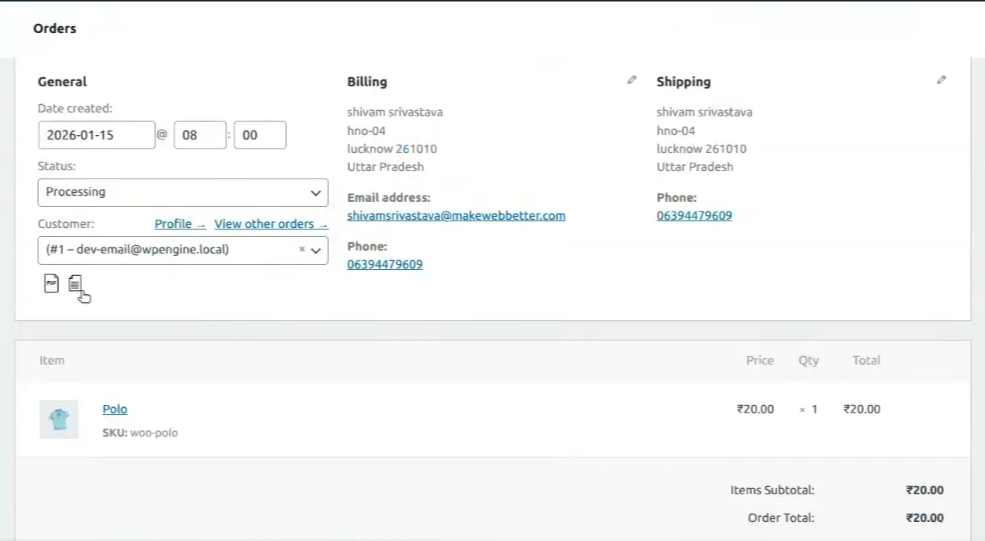Viewport: 985px width, 541px height.
Task: Click the hour input showing 08
Action: point(200,135)
